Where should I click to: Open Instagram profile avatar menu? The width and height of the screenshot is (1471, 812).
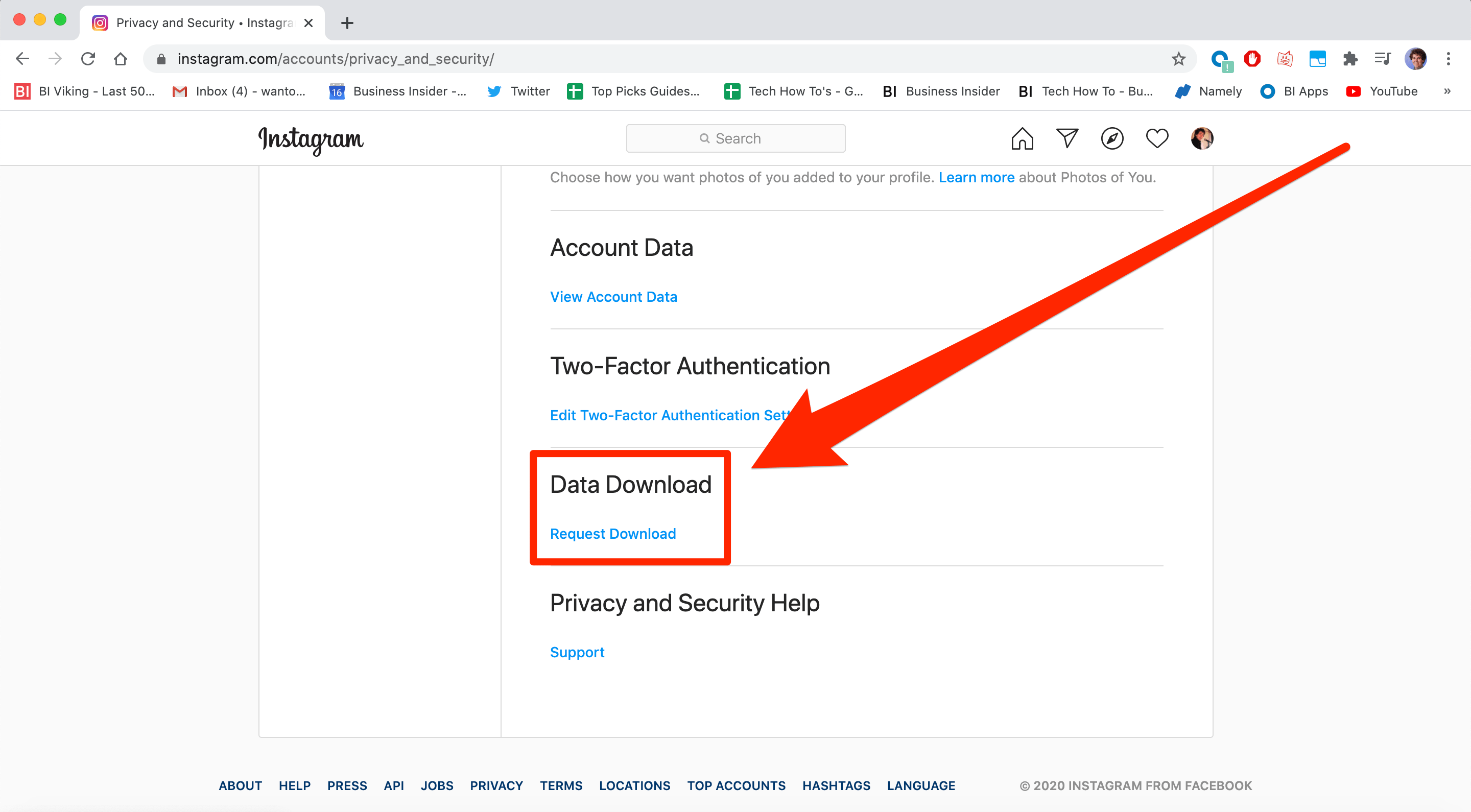(1201, 139)
